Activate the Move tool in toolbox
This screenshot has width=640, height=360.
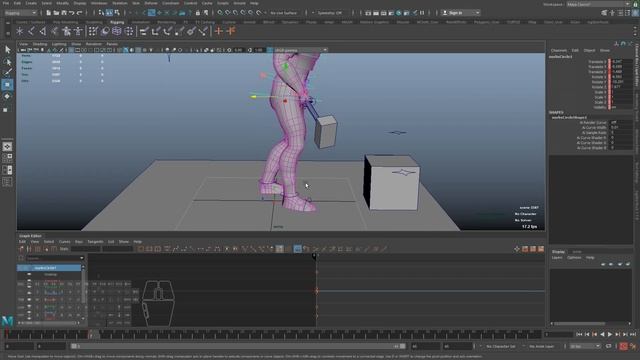pos(7,85)
